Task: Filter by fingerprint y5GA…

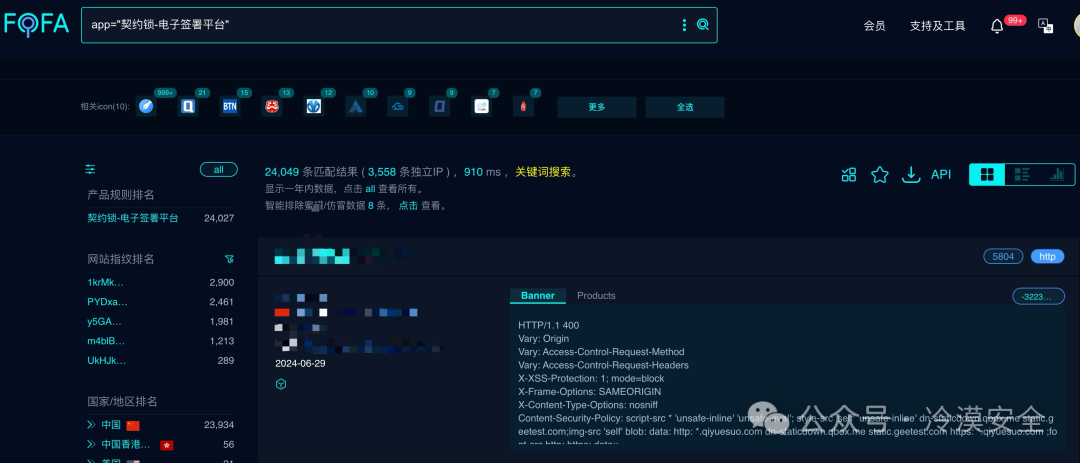Action: [x=104, y=321]
